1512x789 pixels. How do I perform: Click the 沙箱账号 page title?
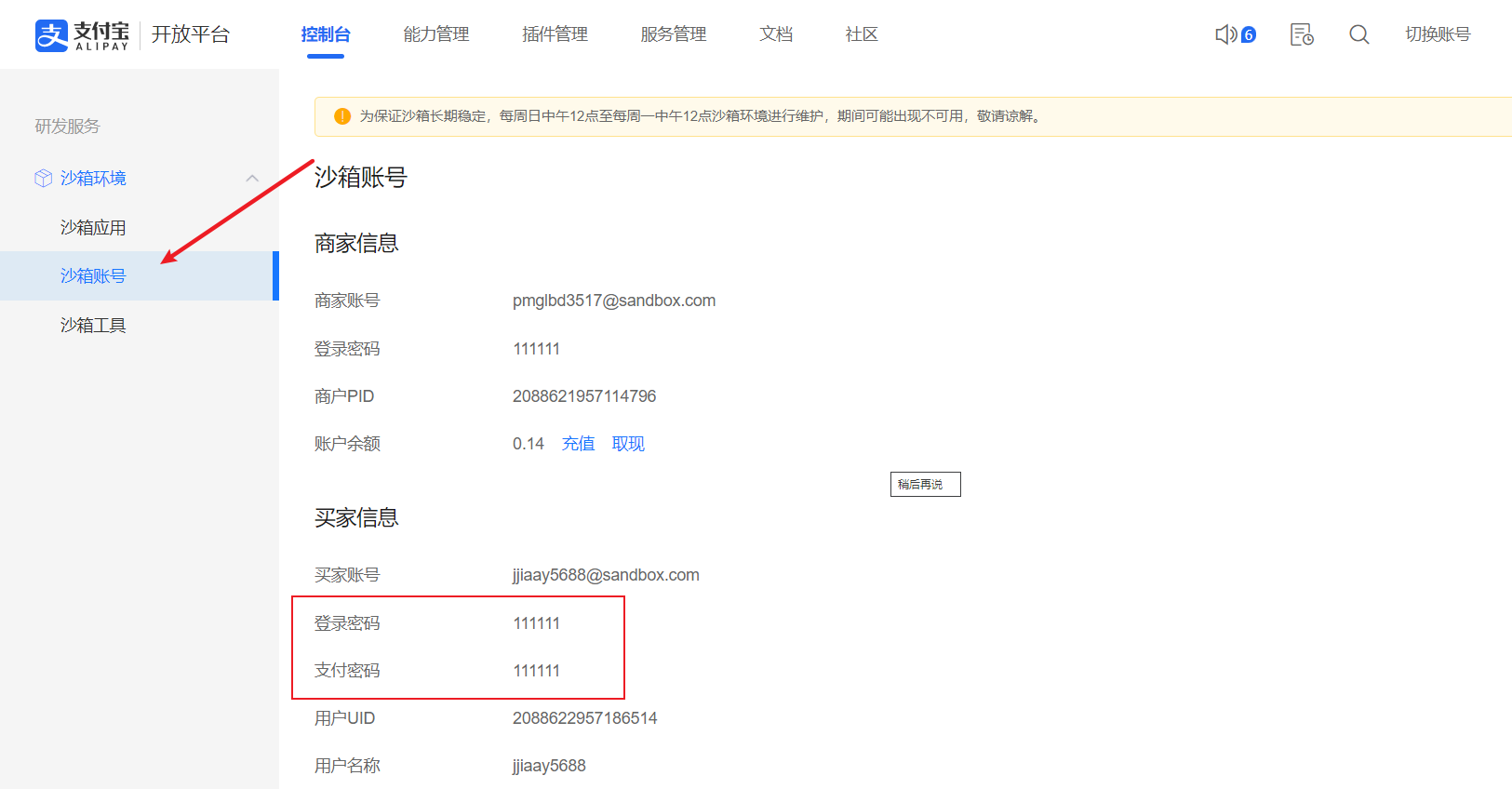click(x=361, y=177)
